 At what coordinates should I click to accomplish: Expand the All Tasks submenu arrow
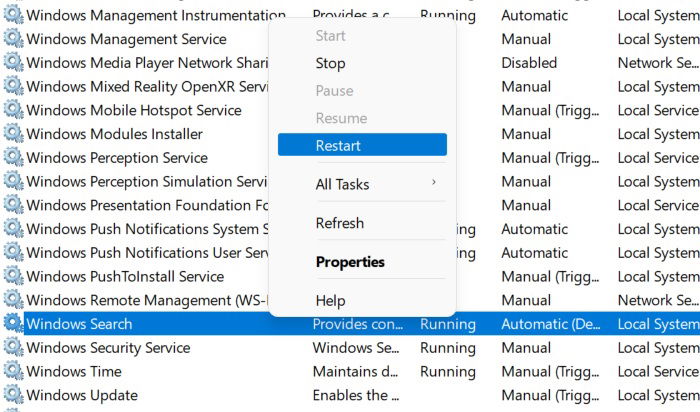433,183
